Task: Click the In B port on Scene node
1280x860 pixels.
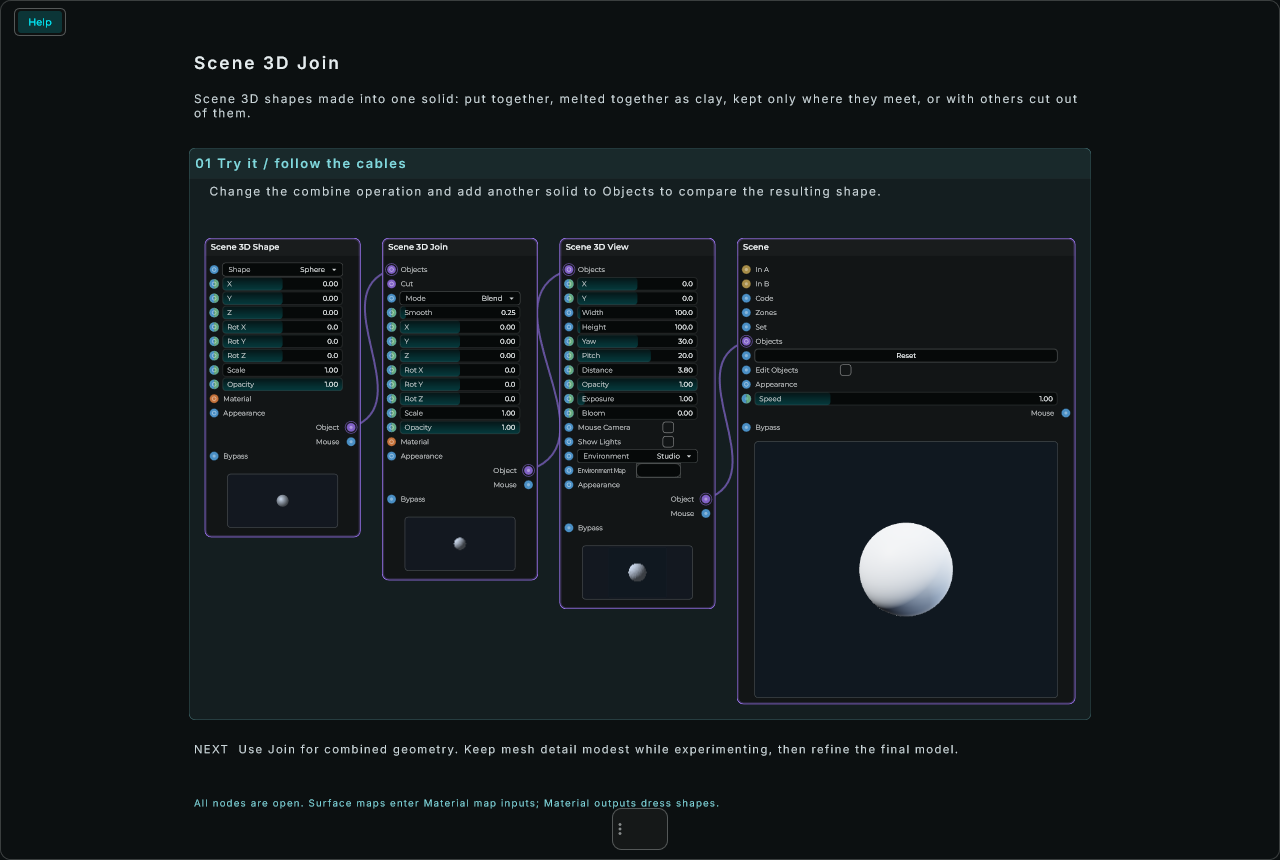Action: click(x=746, y=284)
